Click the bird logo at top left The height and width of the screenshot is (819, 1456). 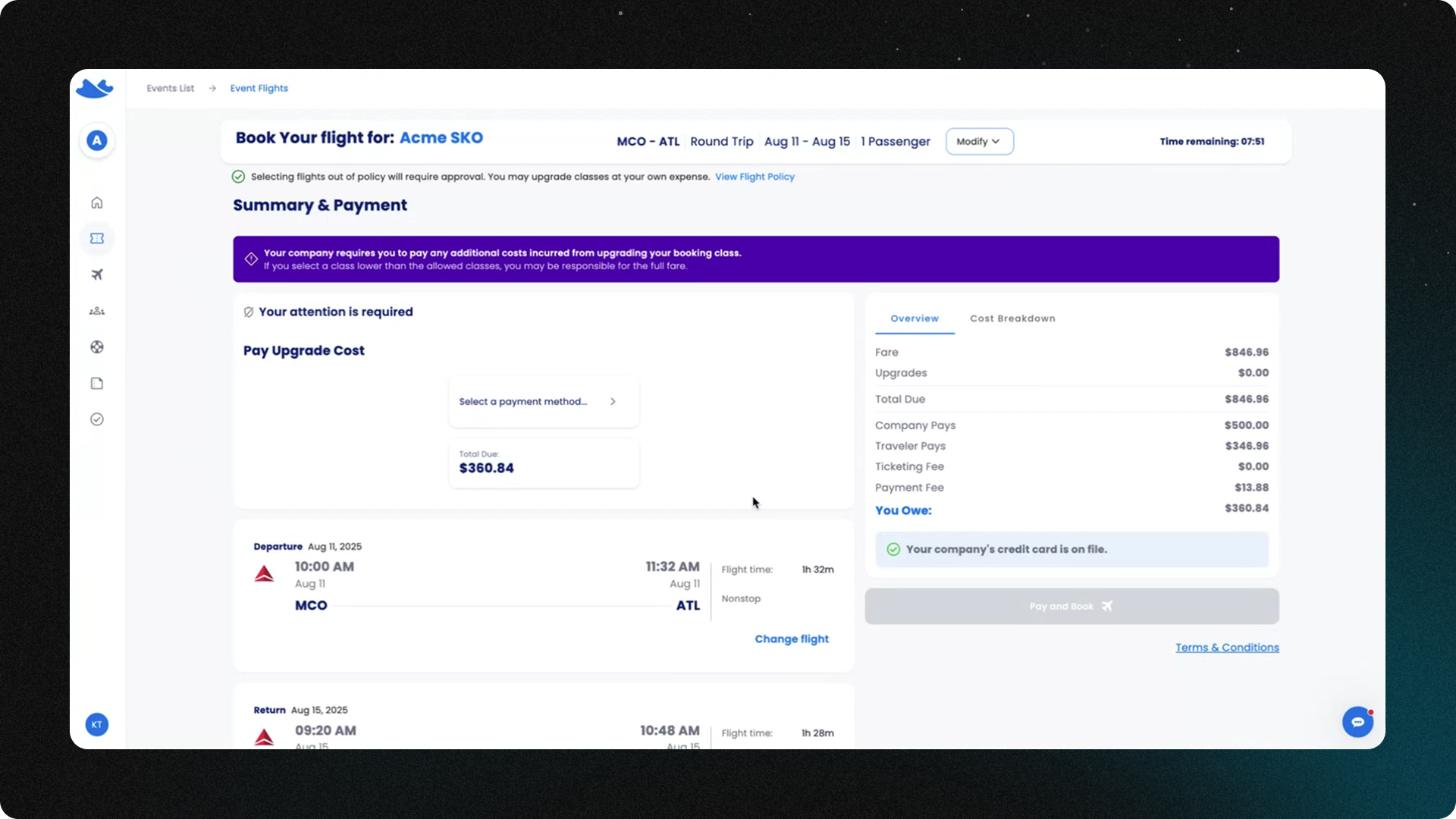[95, 89]
